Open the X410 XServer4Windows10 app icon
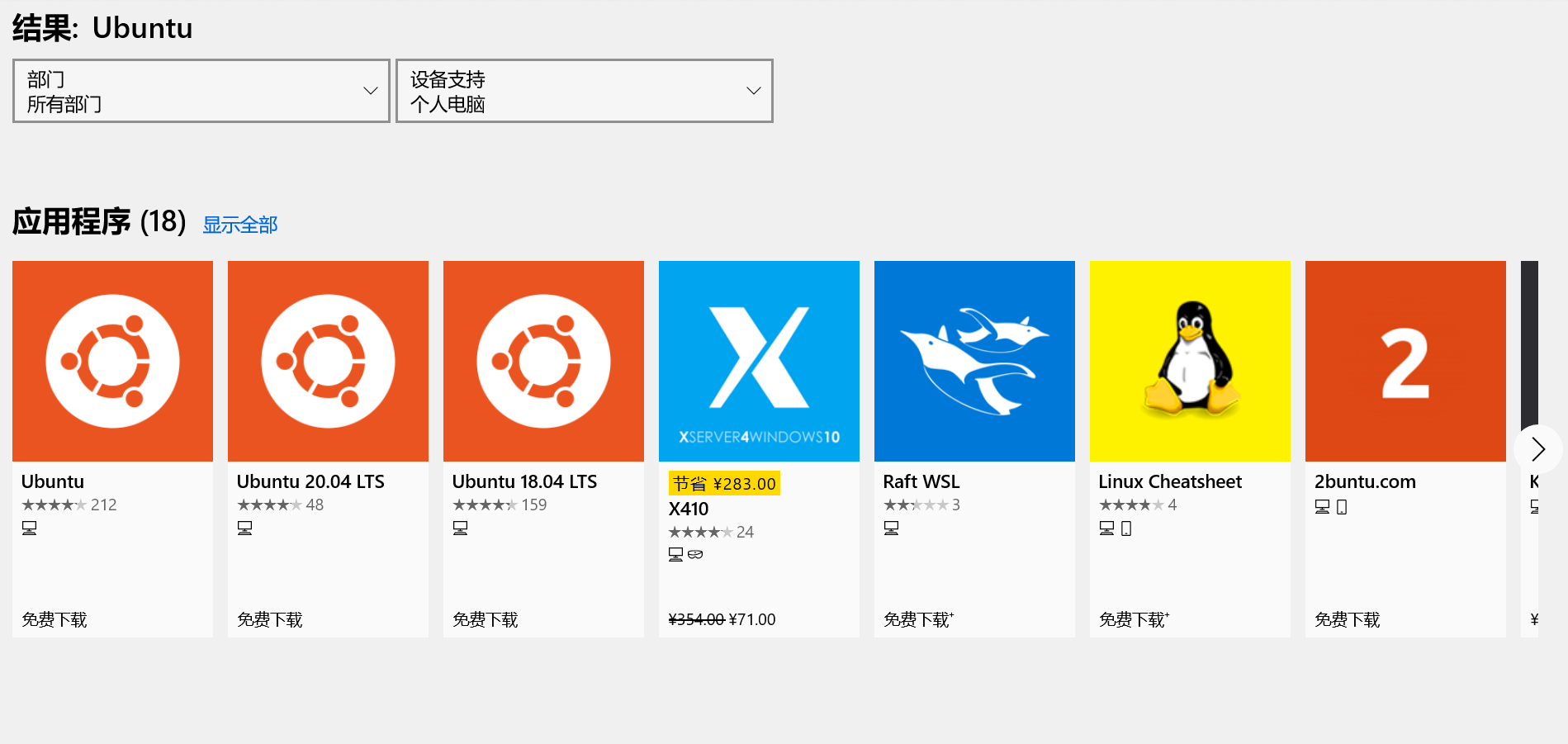The width and height of the screenshot is (1568, 744). coord(759,361)
